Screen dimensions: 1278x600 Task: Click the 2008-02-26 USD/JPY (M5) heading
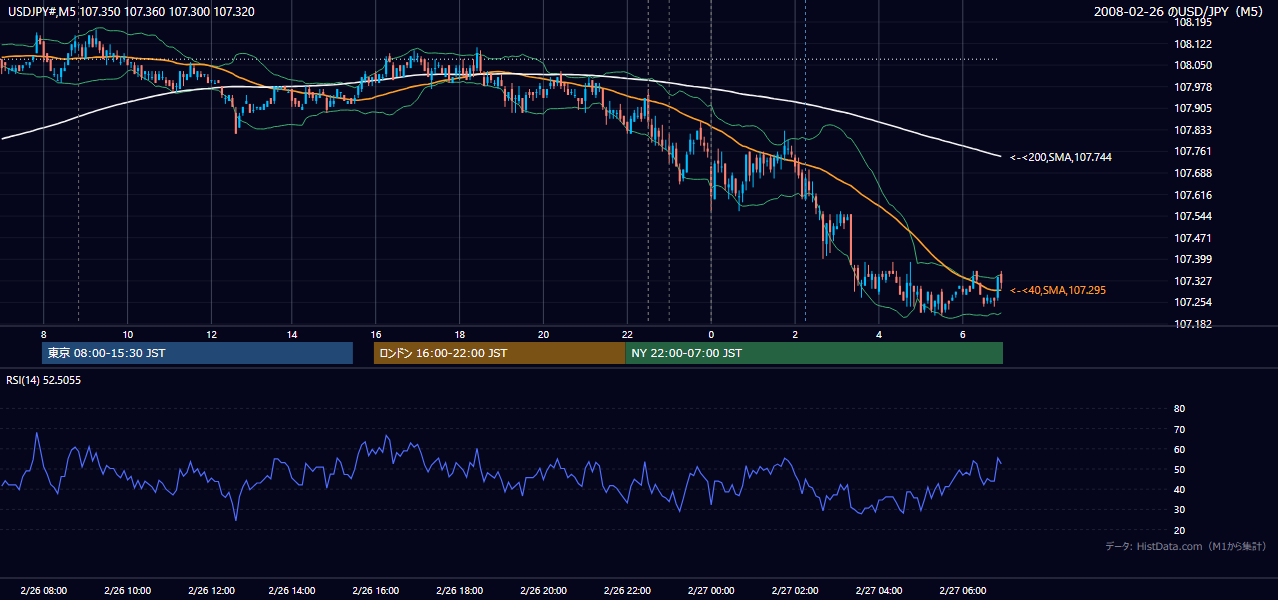pos(1181,11)
